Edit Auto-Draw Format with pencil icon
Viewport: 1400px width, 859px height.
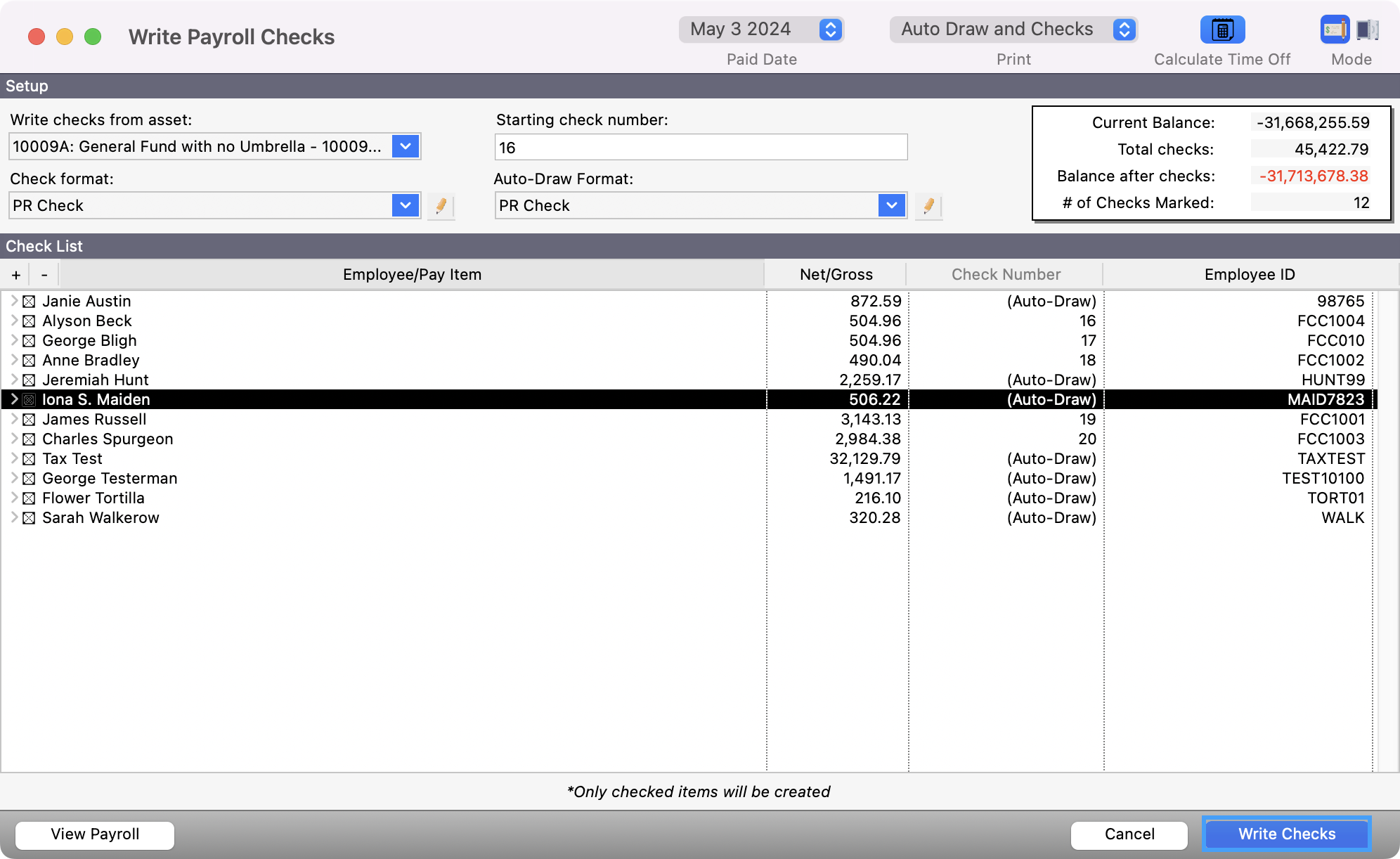click(x=928, y=206)
